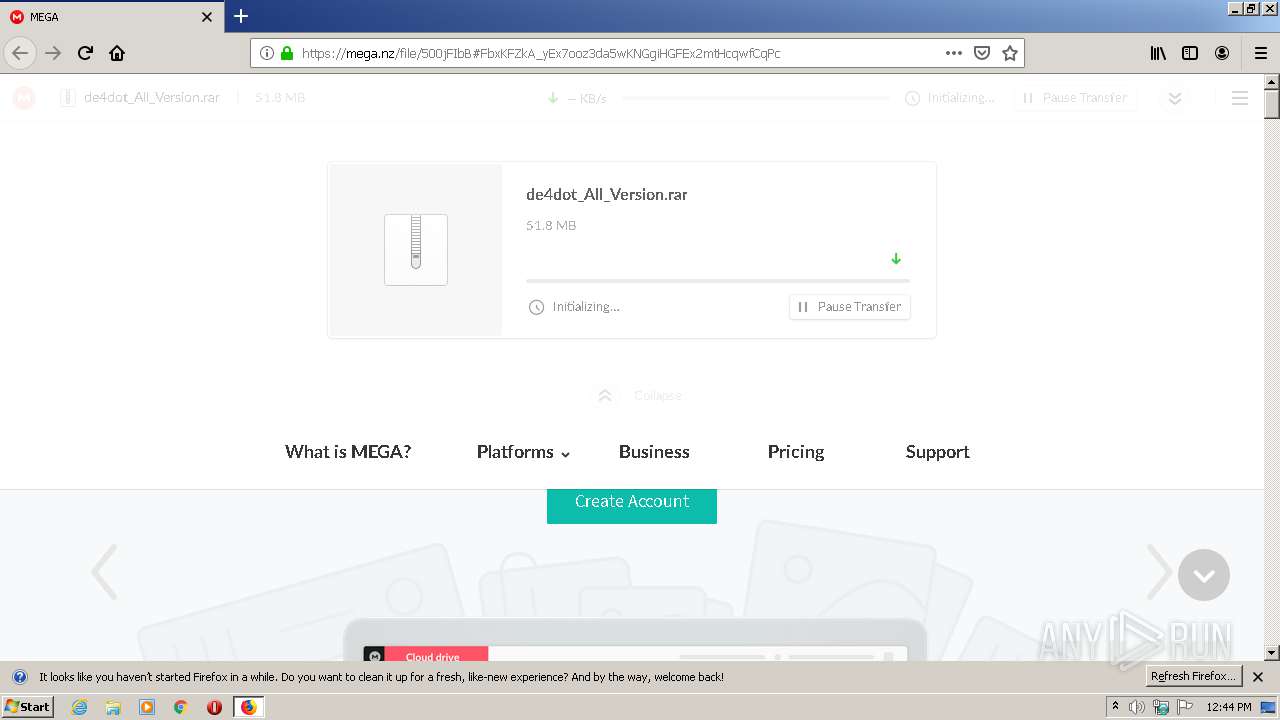Click Cloud drive tab in preview
The width and height of the screenshot is (1280, 720).
(x=433, y=657)
